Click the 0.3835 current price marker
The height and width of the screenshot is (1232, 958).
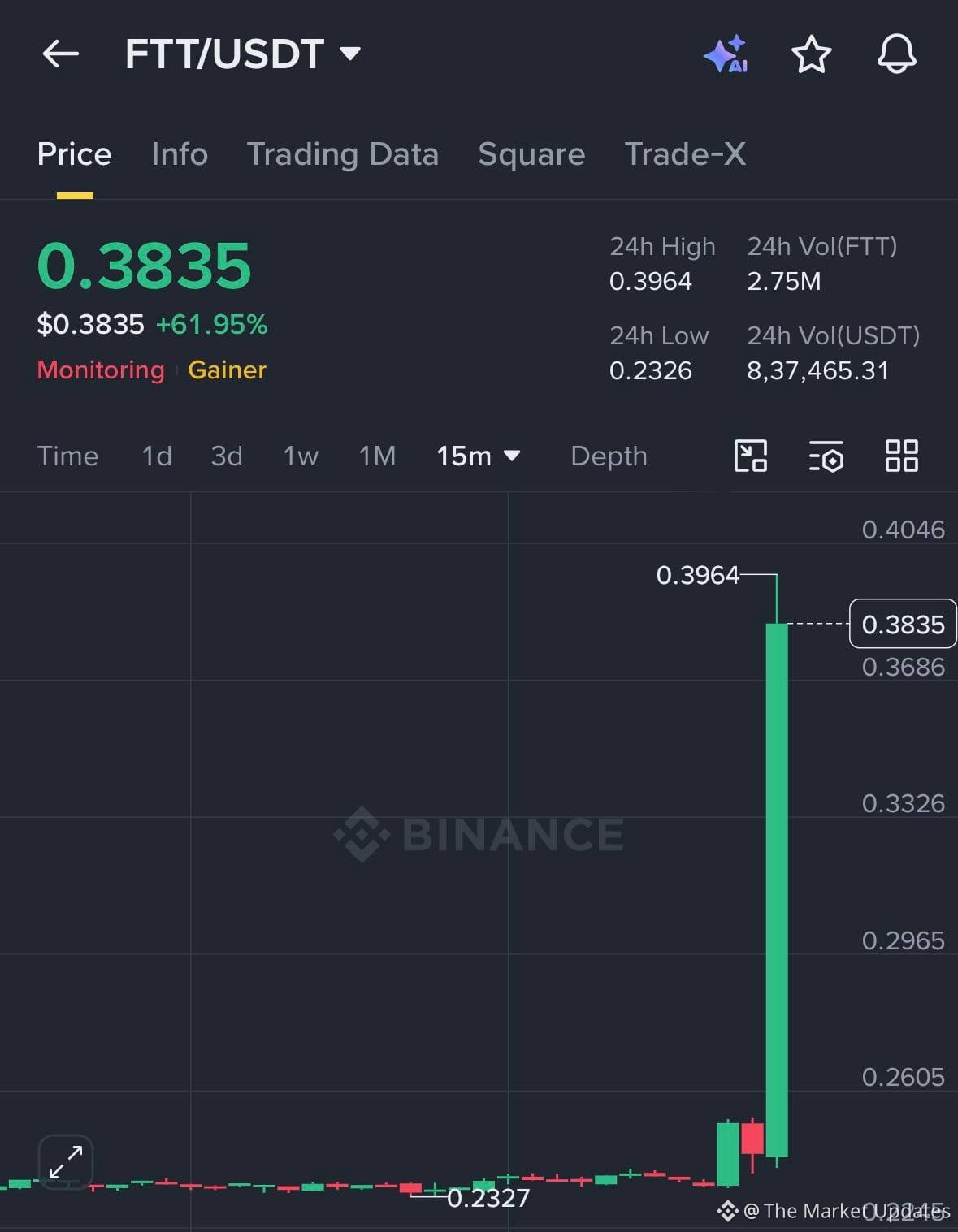(903, 624)
